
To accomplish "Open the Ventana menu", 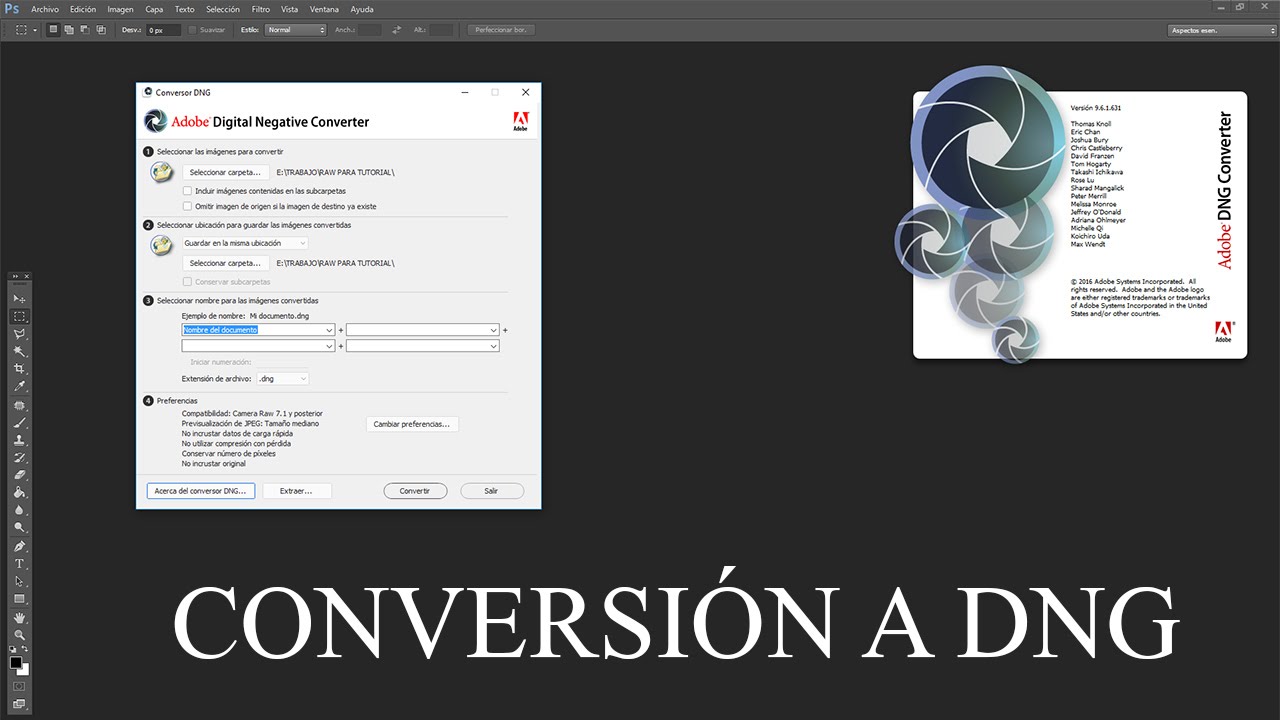I will [324, 9].
